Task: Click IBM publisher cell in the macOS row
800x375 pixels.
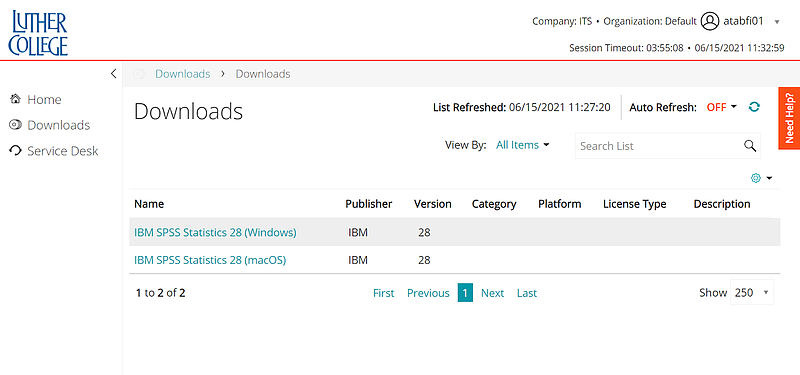Action: click(358, 260)
